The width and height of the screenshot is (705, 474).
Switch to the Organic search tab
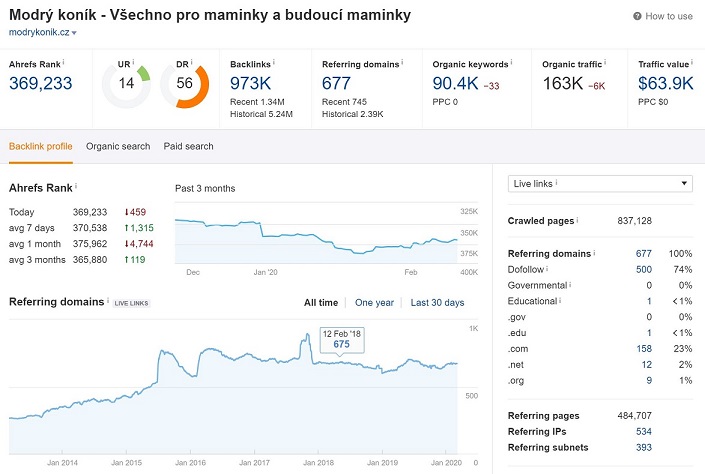coord(118,146)
